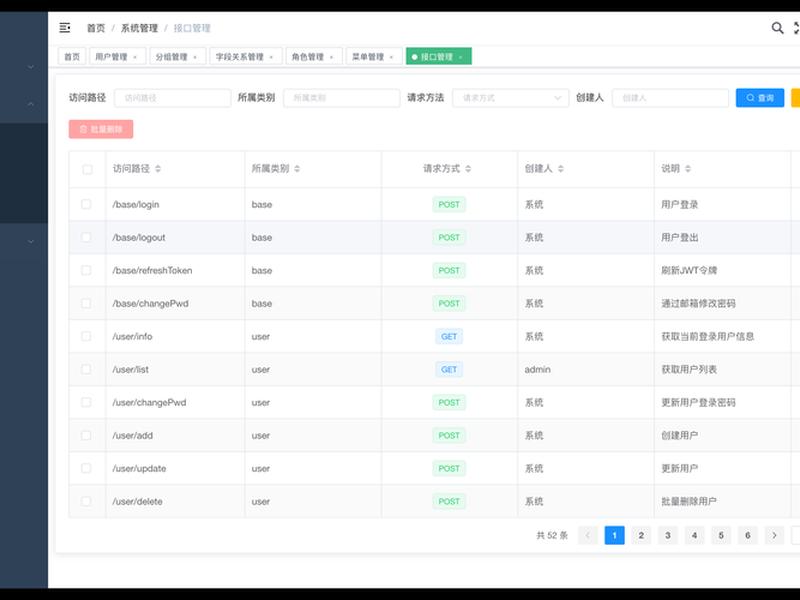The width and height of the screenshot is (800, 600).
Task: Go to previous page arrow
Action: 588,535
